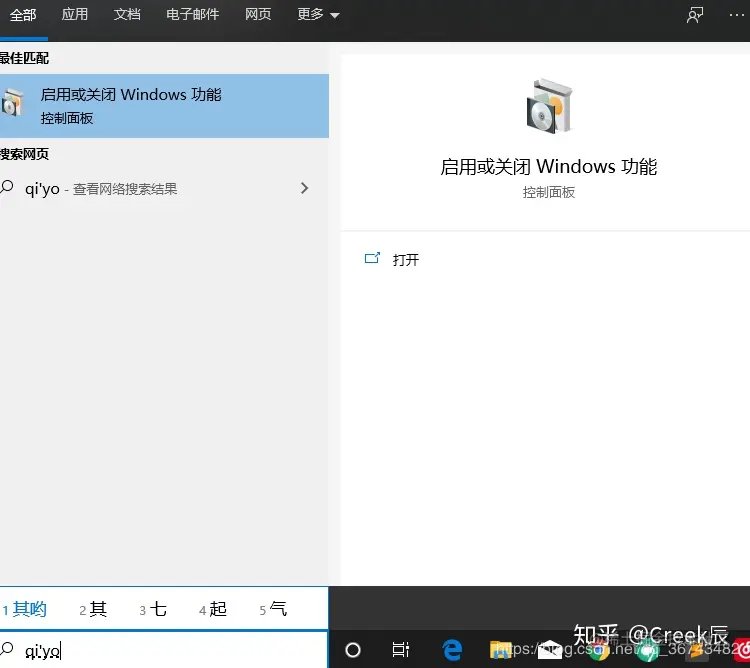Open the three-dot options menu
Image resolution: width=750 pixels, height=668 pixels.
tap(737, 15)
